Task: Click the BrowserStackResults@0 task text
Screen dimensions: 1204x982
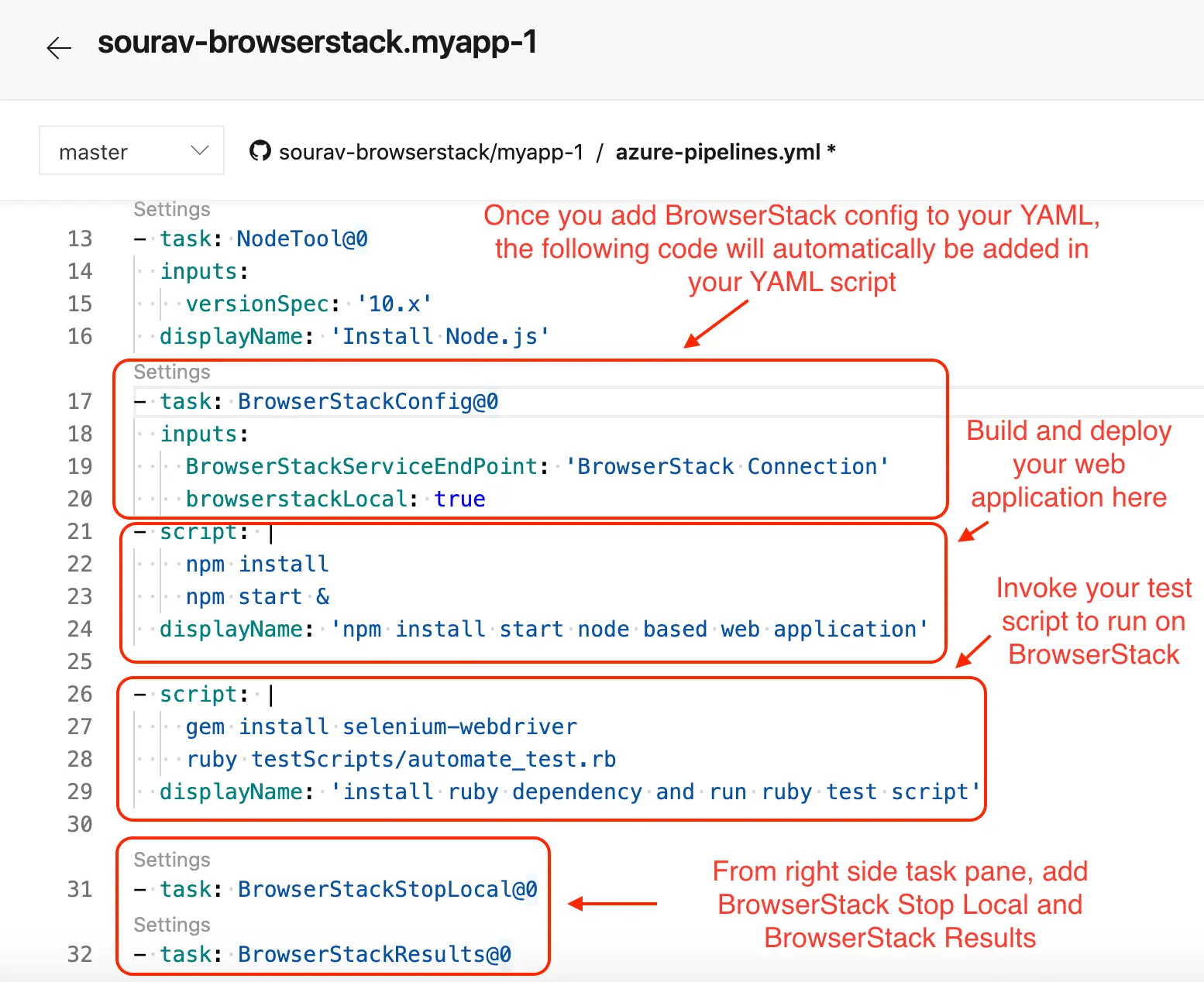Action: 374,954
